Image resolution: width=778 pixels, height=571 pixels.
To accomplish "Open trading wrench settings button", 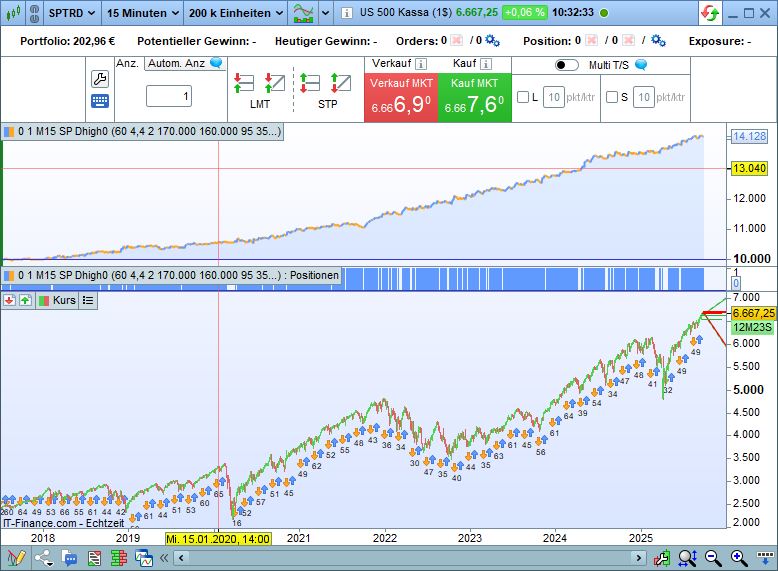I will point(100,79).
